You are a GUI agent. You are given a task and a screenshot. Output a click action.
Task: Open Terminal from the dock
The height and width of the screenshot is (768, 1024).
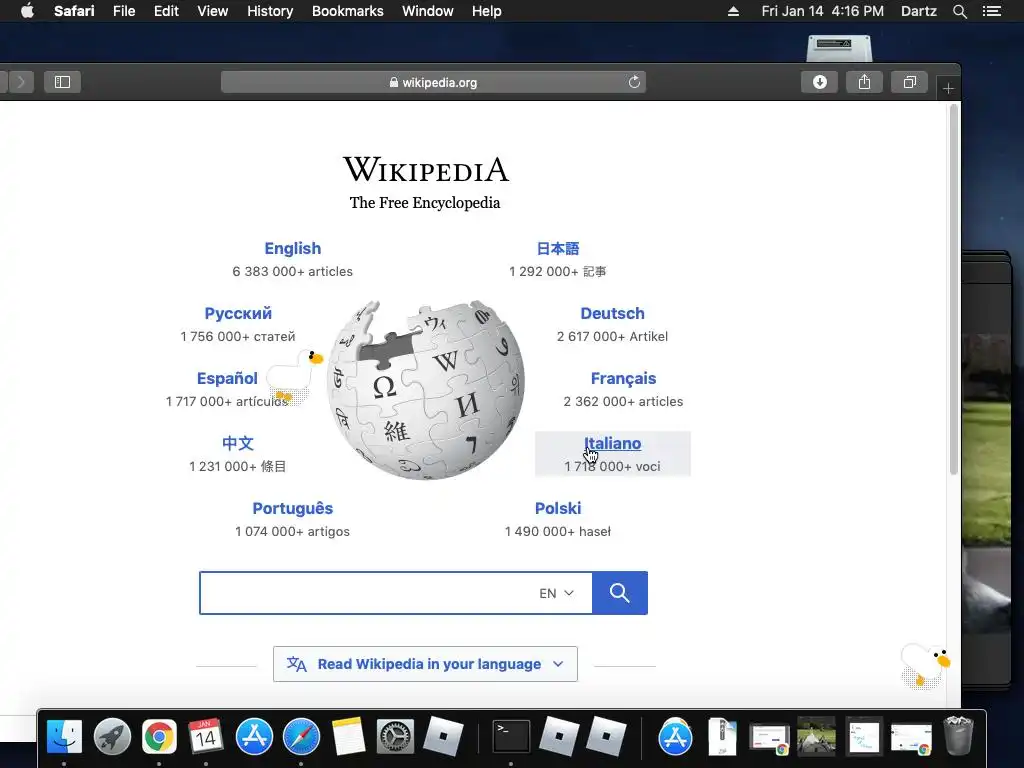point(511,737)
